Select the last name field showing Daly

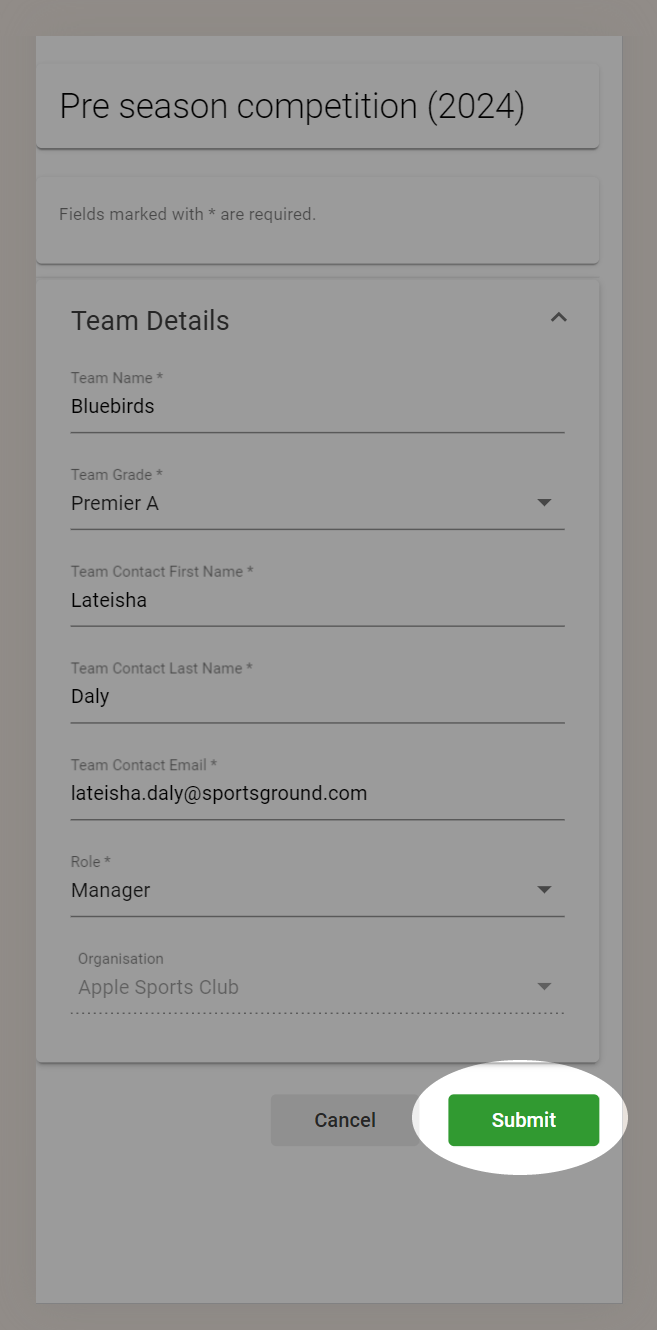(317, 697)
